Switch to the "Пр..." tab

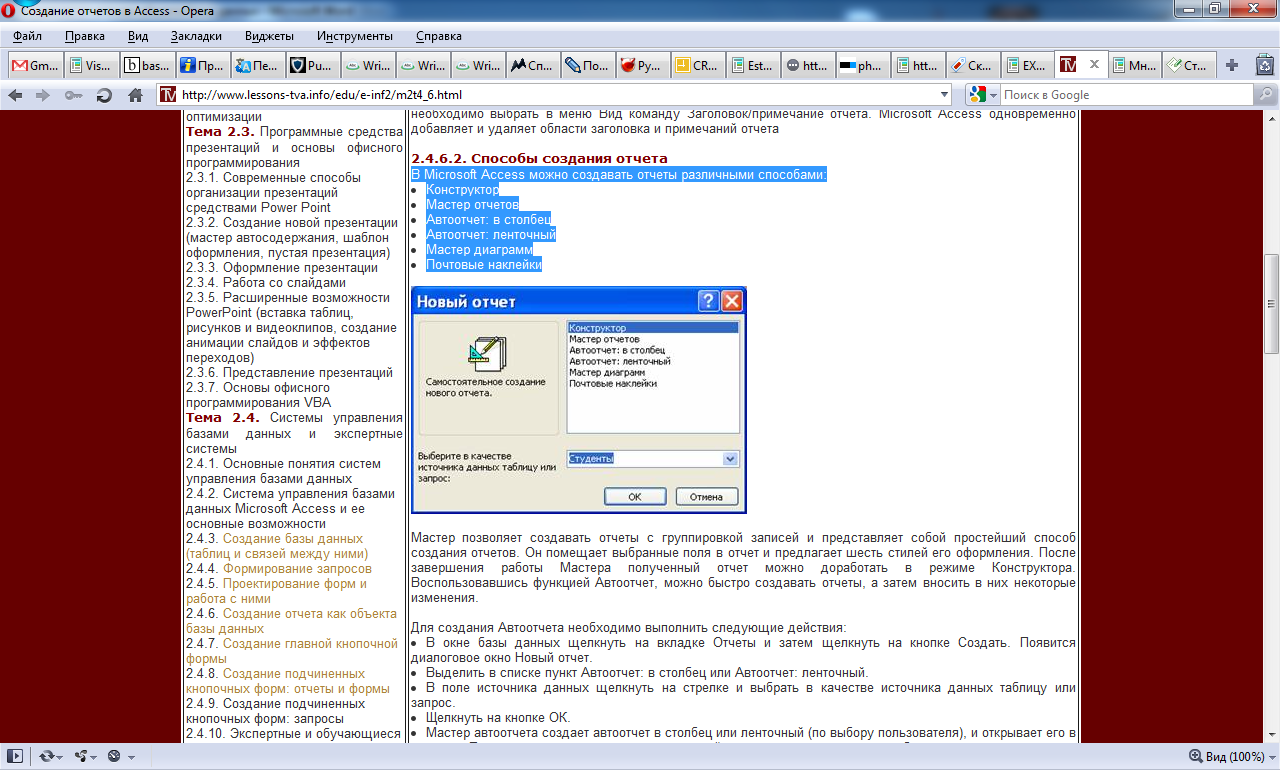202,66
